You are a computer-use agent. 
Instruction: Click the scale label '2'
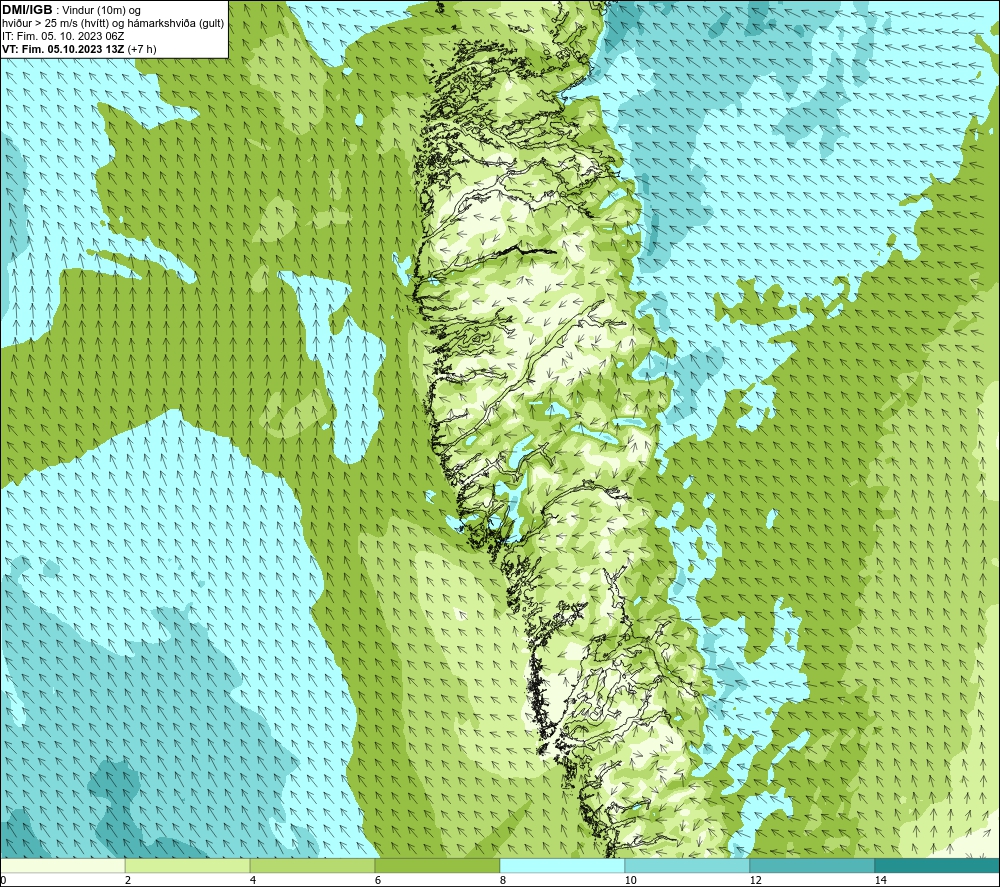128,881
